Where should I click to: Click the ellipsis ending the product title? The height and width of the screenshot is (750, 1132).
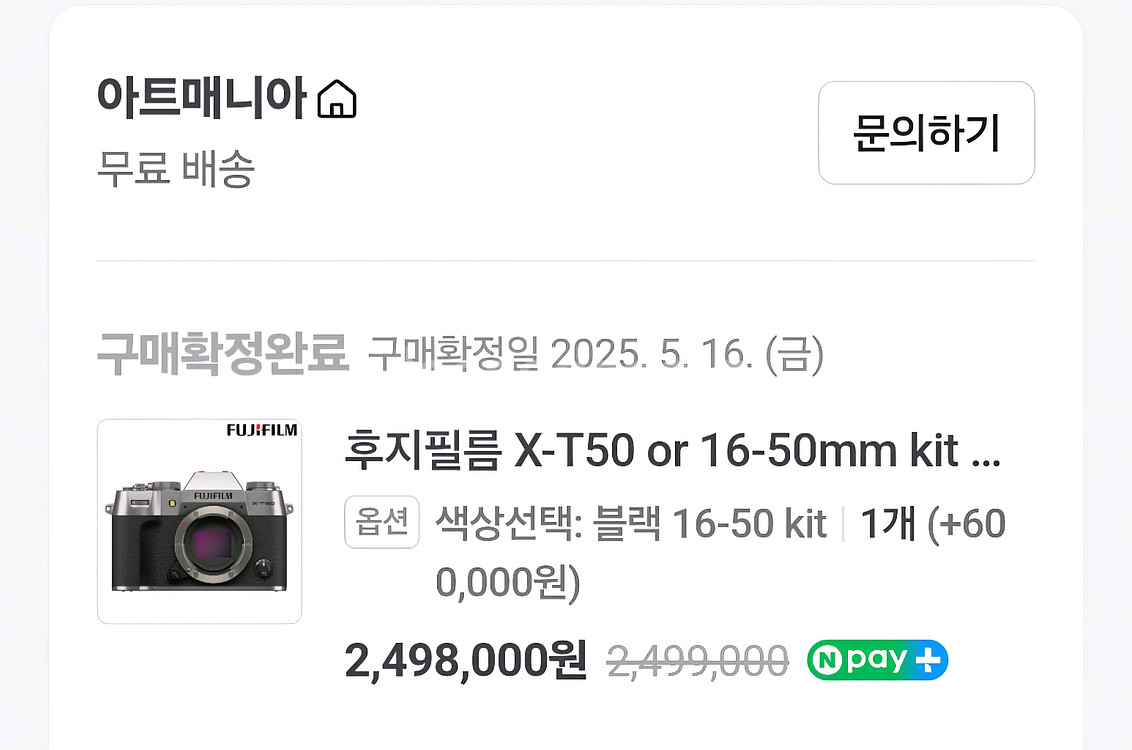point(985,456)
